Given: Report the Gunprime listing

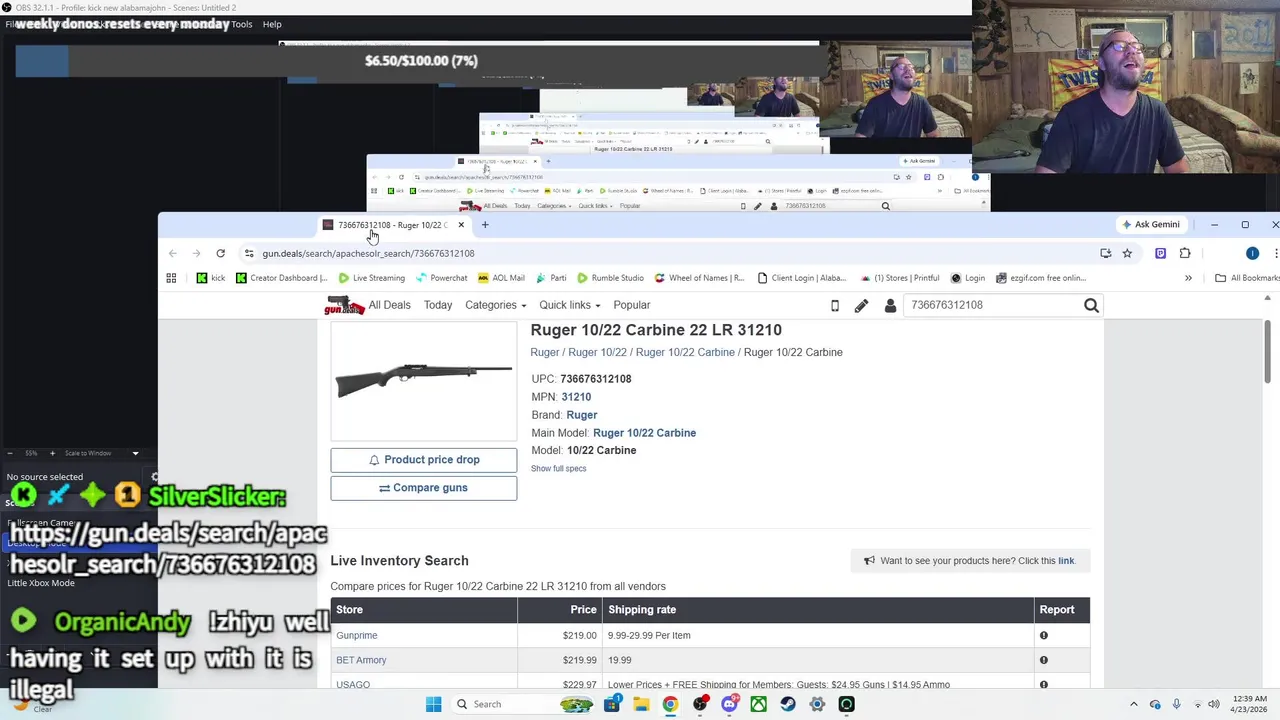Looking at the screenshot, I should (x=1043, y=635).
